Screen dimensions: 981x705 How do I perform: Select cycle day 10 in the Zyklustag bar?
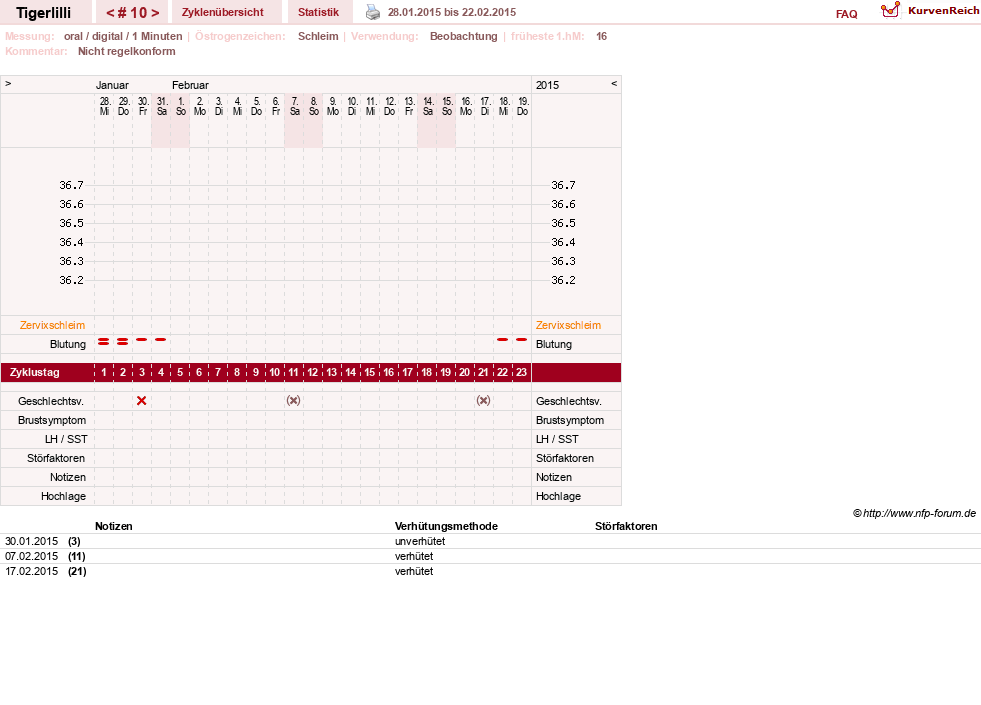click(275, 372)
